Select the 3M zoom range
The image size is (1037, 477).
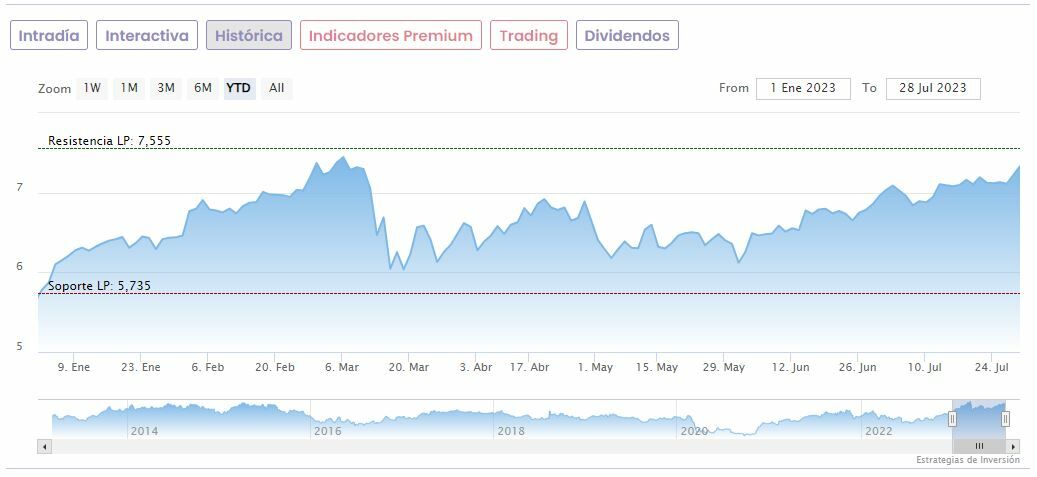(x=166, y=88)
